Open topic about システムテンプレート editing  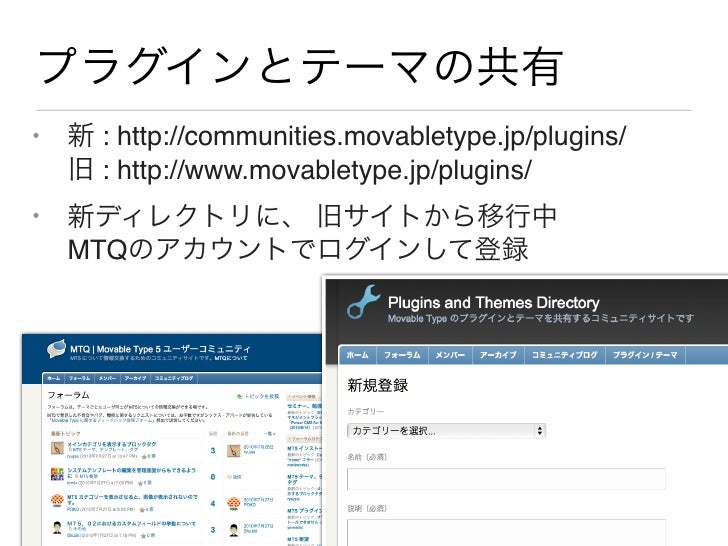131,473
